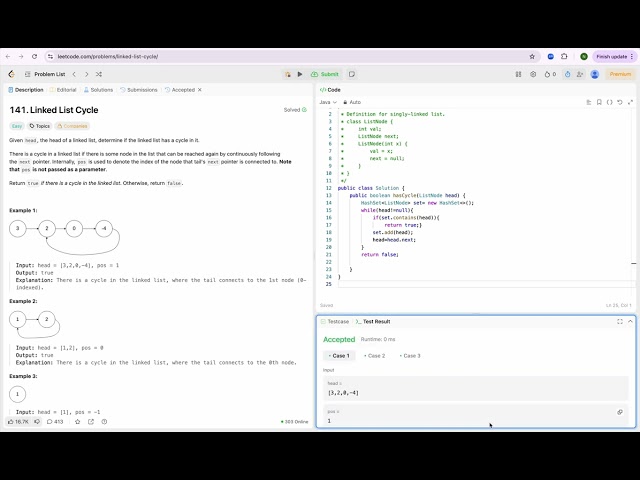Select Case 2 result

coord(375,356)
